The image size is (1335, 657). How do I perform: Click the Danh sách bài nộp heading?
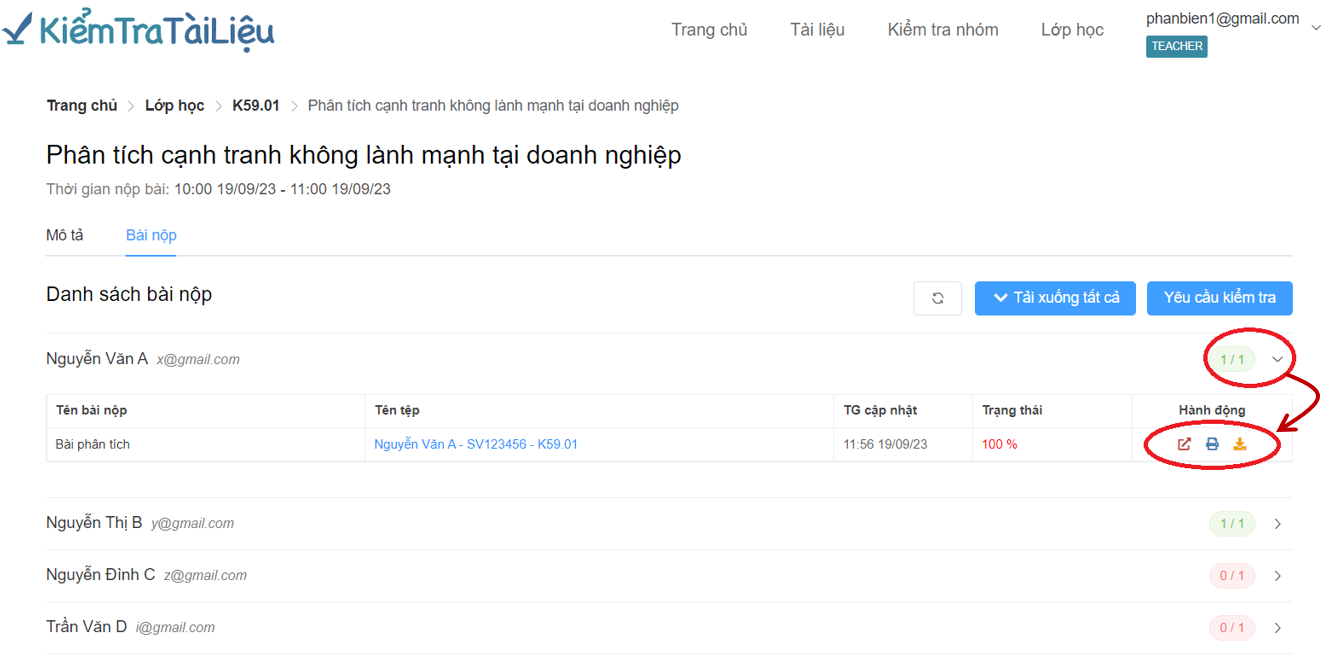point(129,294)
